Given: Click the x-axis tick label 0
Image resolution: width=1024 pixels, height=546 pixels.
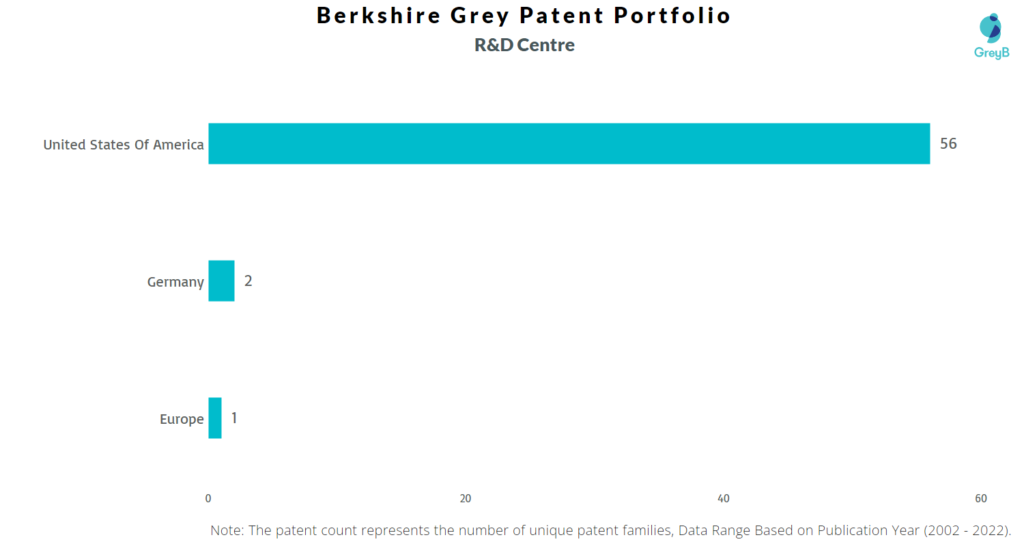Looking at the screenshot, I should point(208,498).
